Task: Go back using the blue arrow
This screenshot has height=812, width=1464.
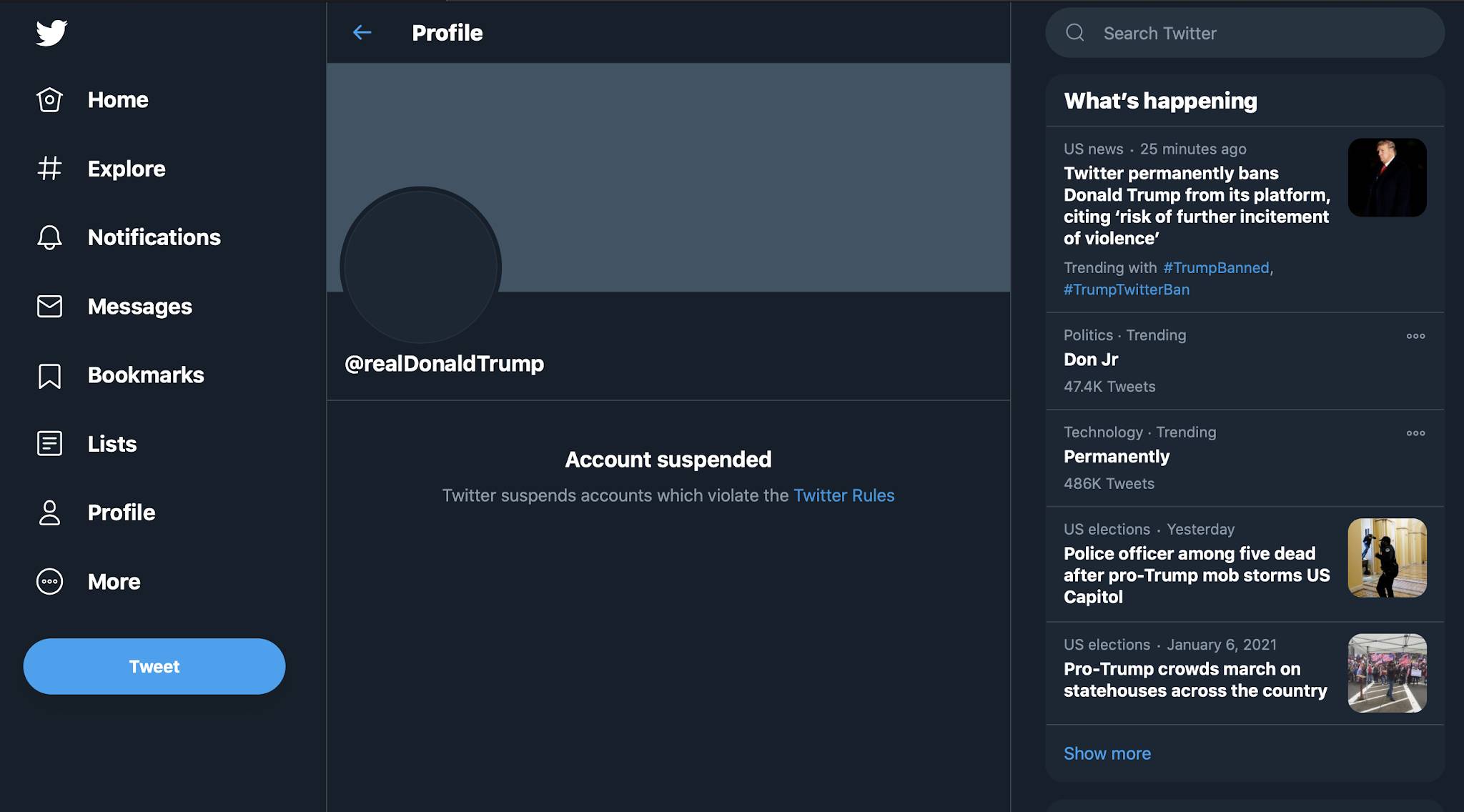Action: (362, 32)
